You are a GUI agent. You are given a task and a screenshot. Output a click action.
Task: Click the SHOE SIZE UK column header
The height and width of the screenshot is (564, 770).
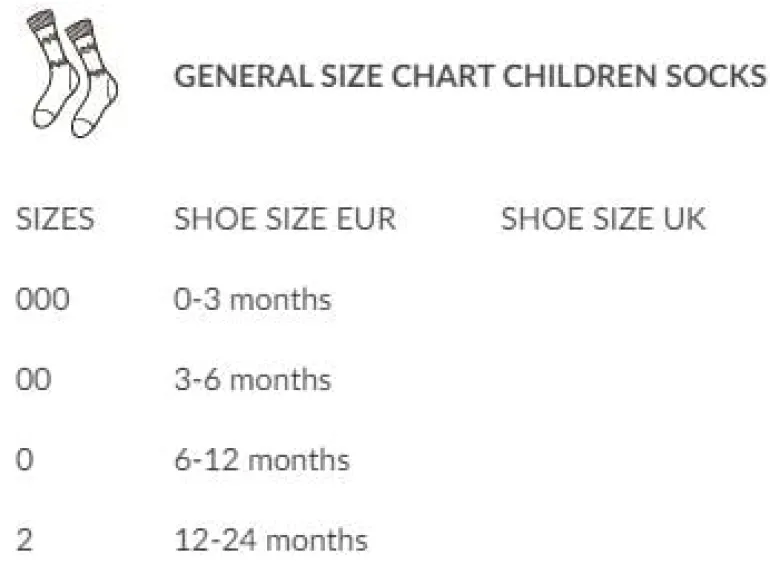pyautogui.click(x=603, y=219)
